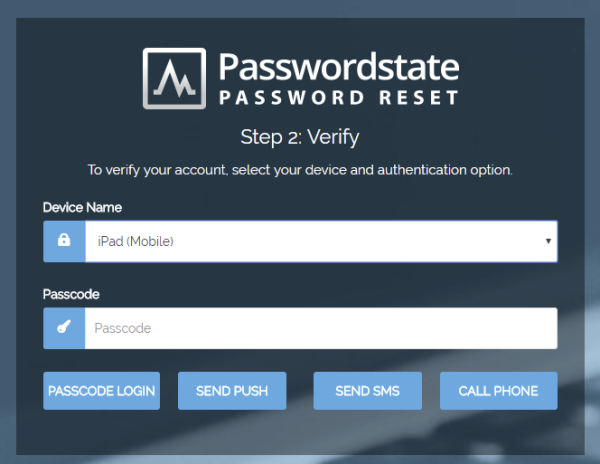
Task: Click the Passwordstate mountain logo icon
Action: (174, 78)
